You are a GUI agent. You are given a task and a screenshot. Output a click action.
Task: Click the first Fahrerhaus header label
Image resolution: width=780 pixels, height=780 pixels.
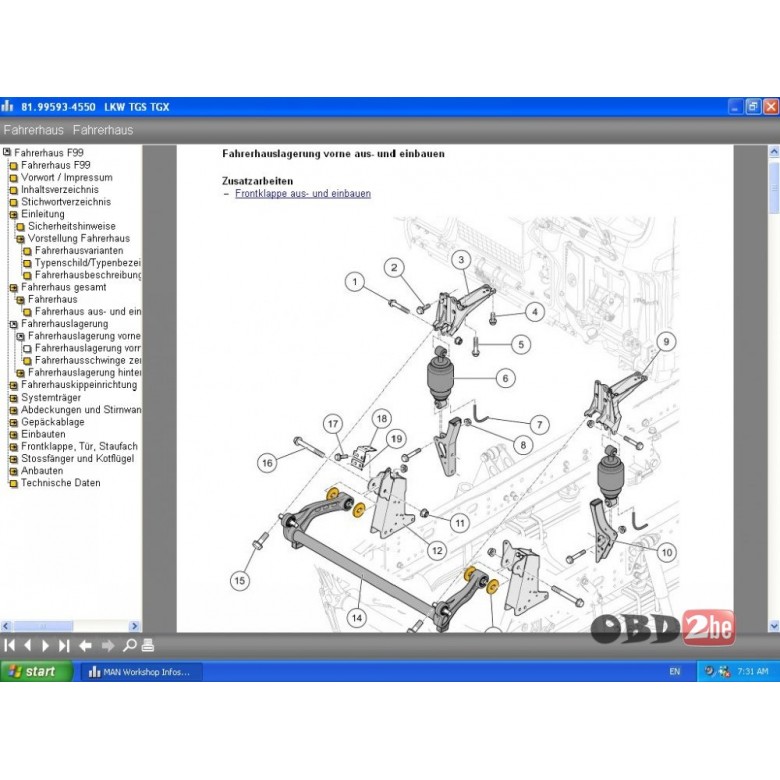33,130
